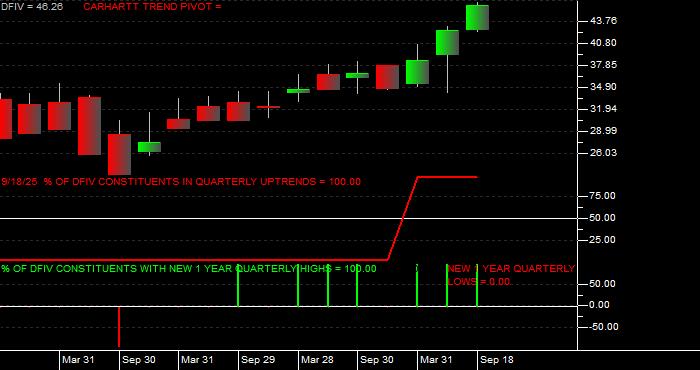Viewport: 700px width, 370px height.
Task: Click the green new-highs spike above Sep 29 label
Action: [x=238, y=286]
